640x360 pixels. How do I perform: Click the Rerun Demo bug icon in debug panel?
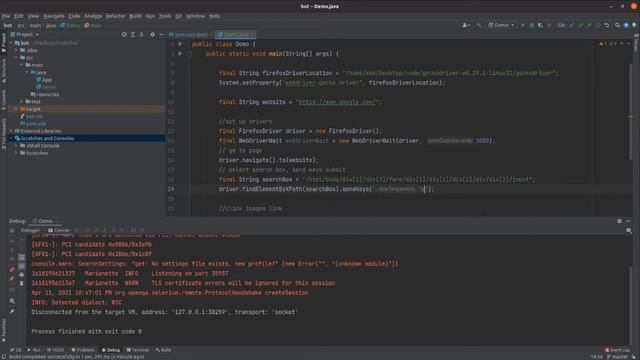(12, 231)
